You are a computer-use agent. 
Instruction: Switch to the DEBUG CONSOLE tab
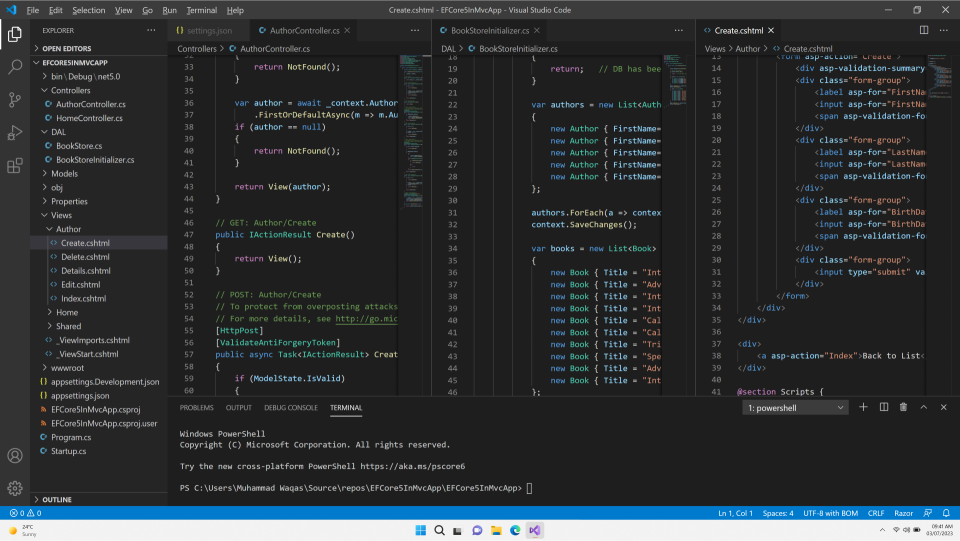tap(290, 408)
